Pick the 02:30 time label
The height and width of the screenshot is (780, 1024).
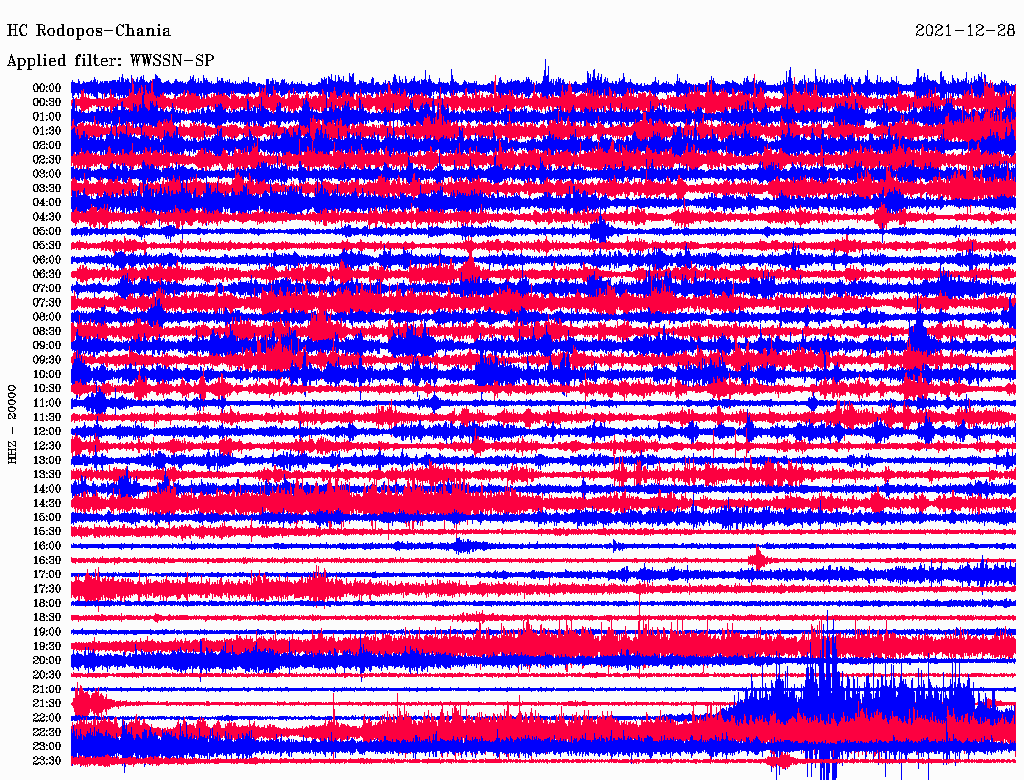[x=47, y=159]
